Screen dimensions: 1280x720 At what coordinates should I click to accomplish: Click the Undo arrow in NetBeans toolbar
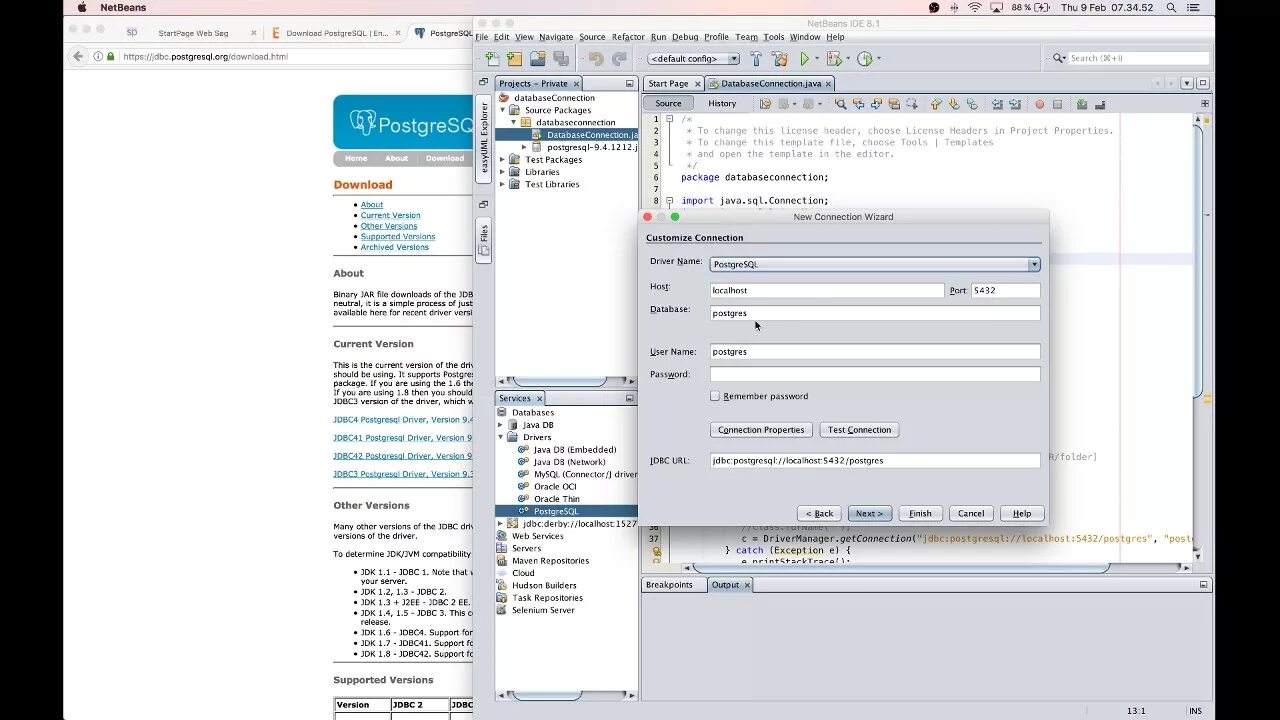(596, 59)
